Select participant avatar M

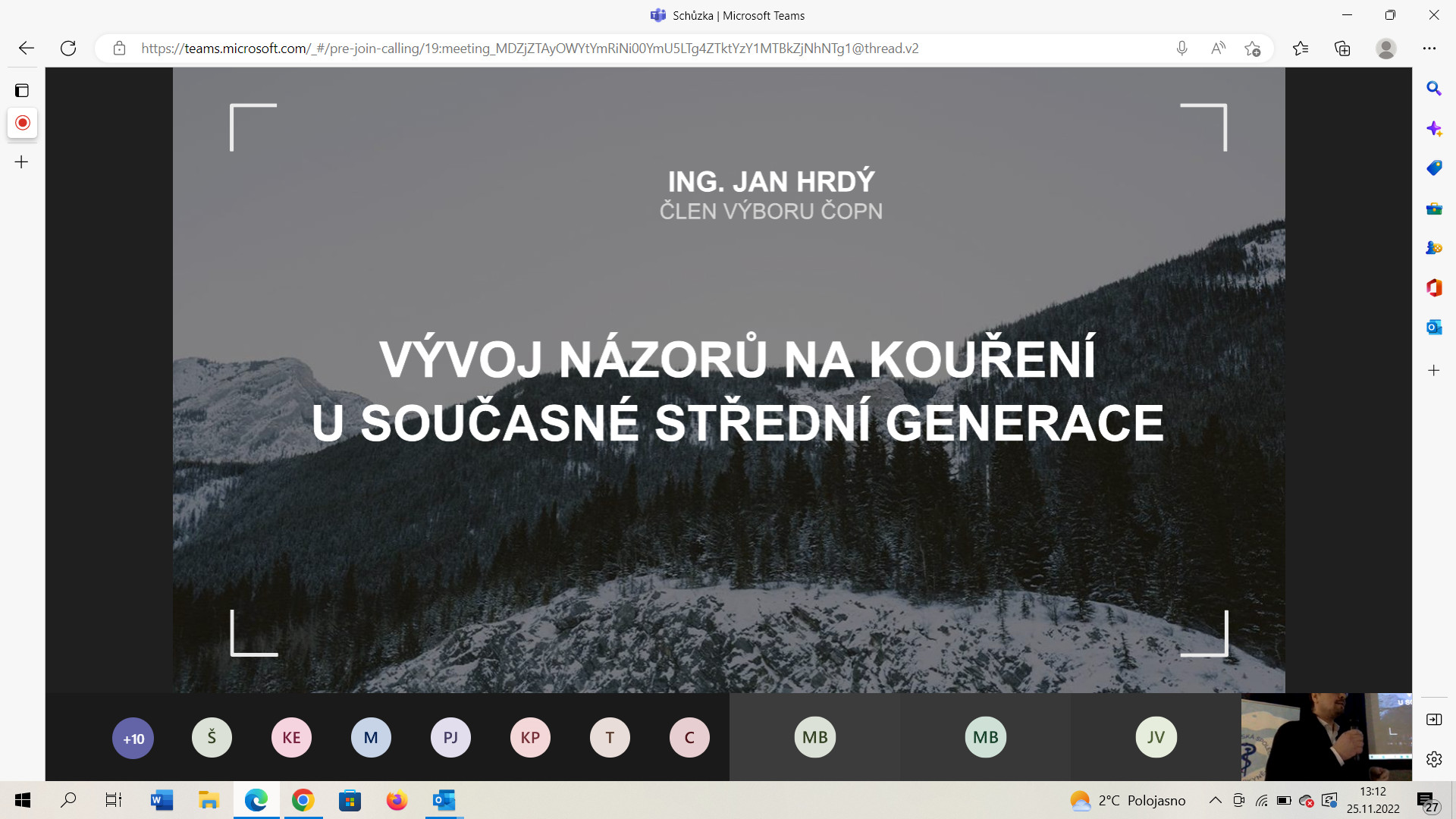371,737
